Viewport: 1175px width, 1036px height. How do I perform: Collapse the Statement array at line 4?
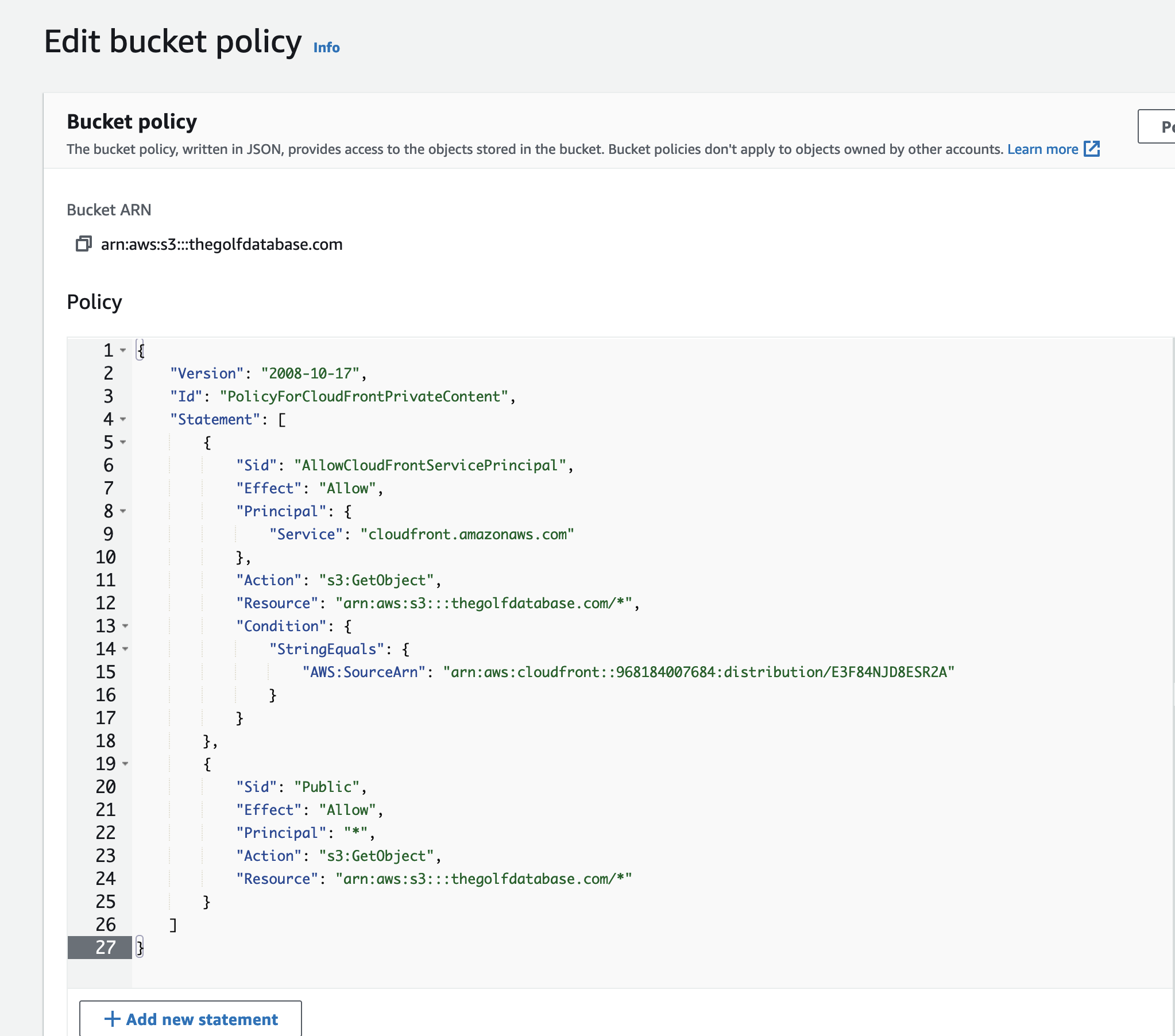[123, 419]
